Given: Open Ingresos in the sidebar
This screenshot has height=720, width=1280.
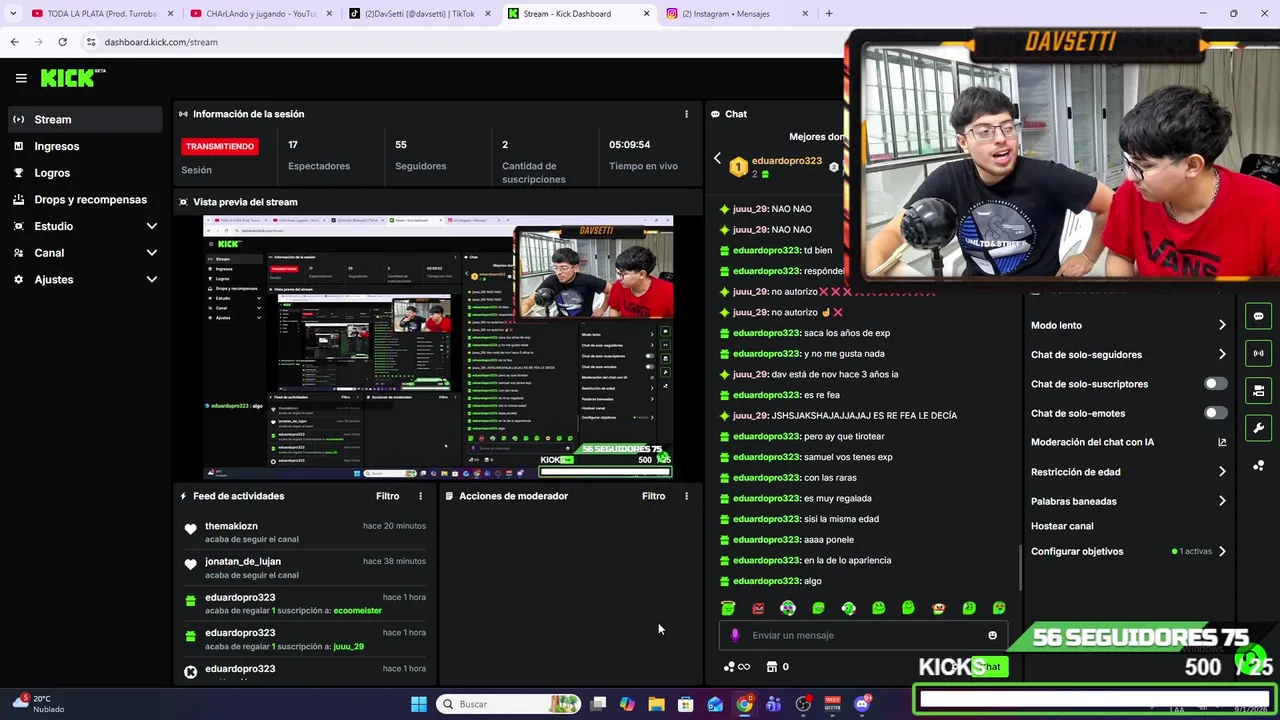Looking at the screenshot, I should (x=85, y=146).
